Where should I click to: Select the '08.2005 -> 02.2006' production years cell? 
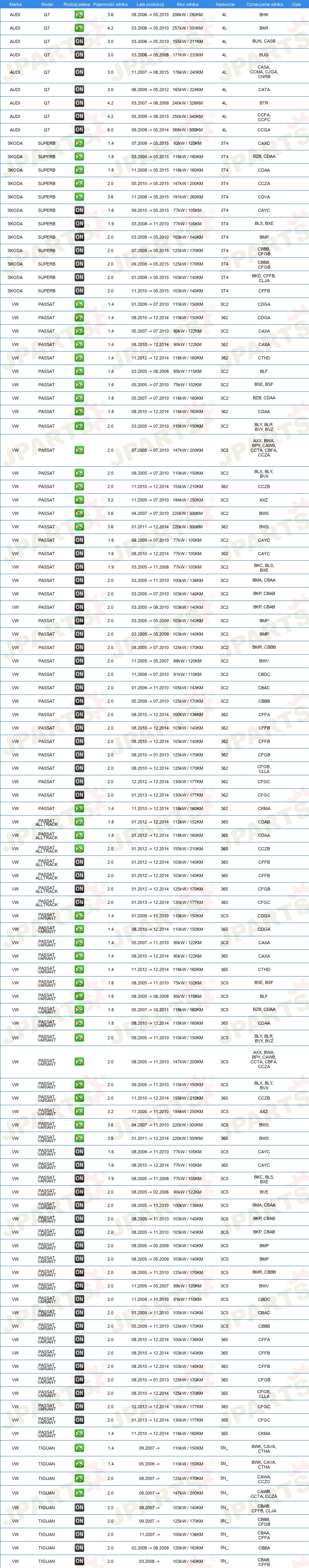(x=150, y=1192)
